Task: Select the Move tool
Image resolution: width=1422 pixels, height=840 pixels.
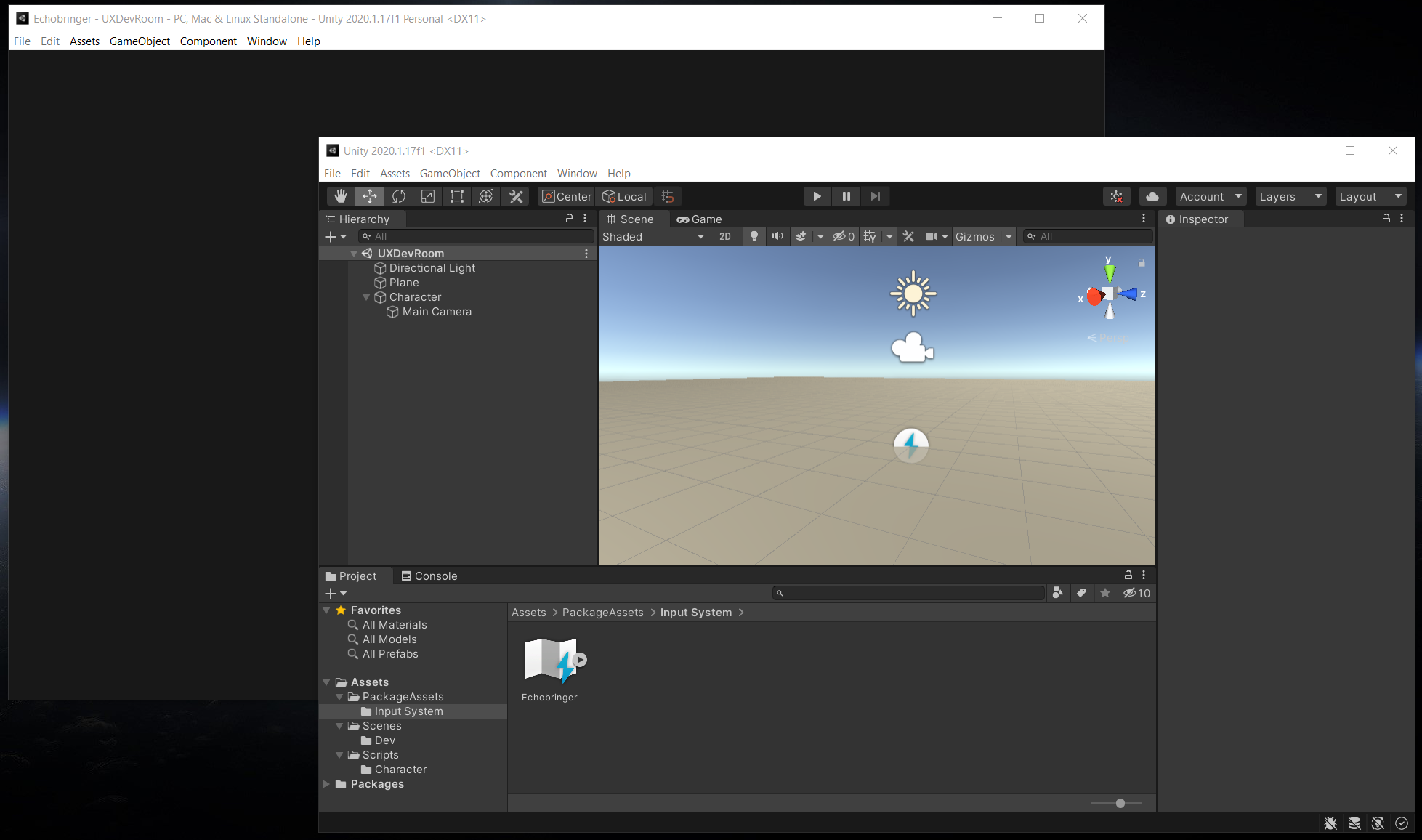Action: pos(370,196)
